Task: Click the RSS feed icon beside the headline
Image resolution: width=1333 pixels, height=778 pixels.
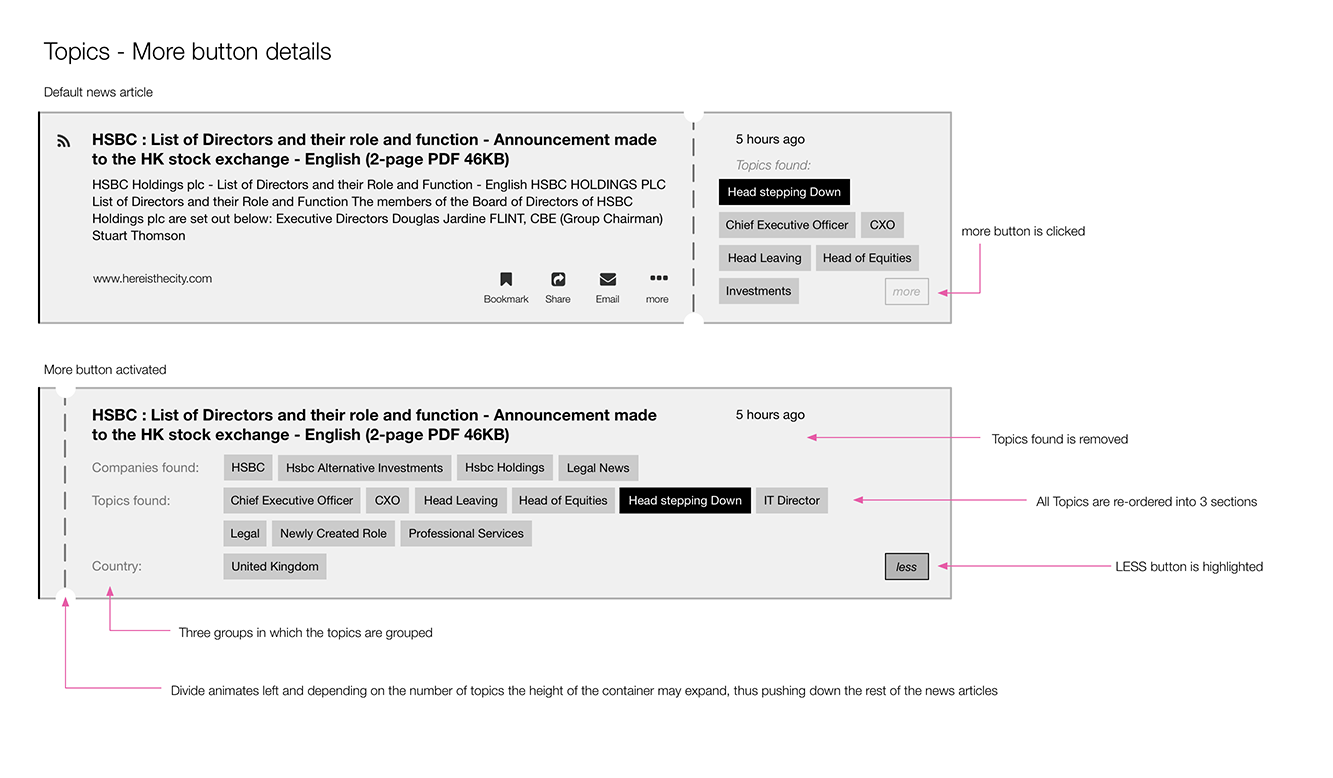Action: click(64, 142)
